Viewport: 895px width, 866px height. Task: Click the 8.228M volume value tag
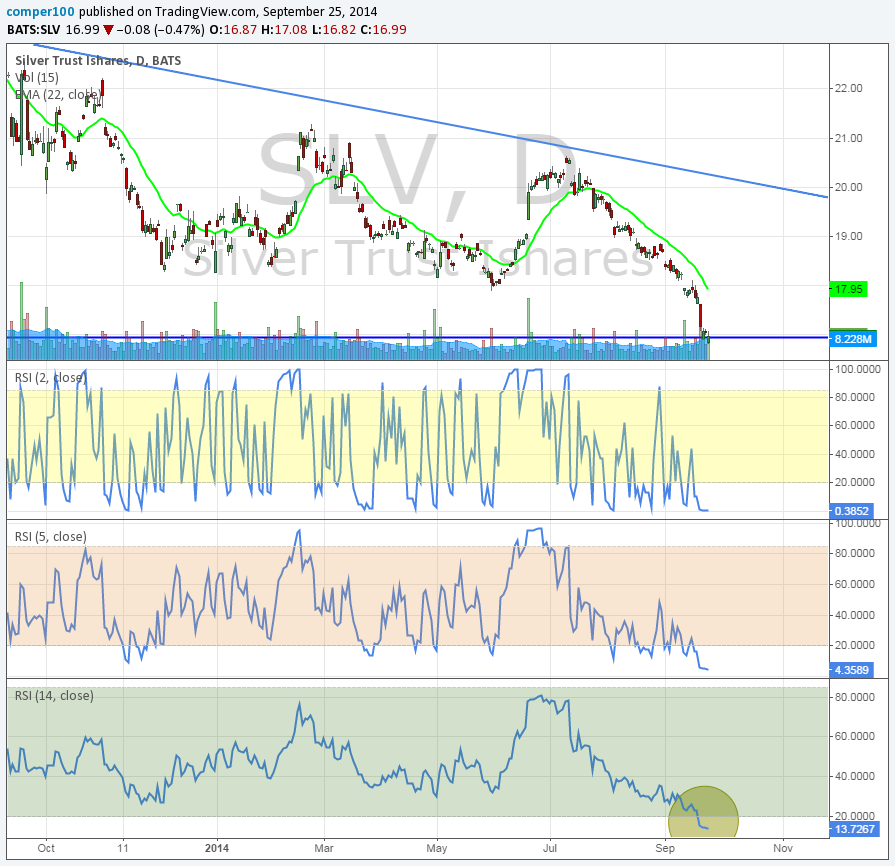tap(853, 339)
